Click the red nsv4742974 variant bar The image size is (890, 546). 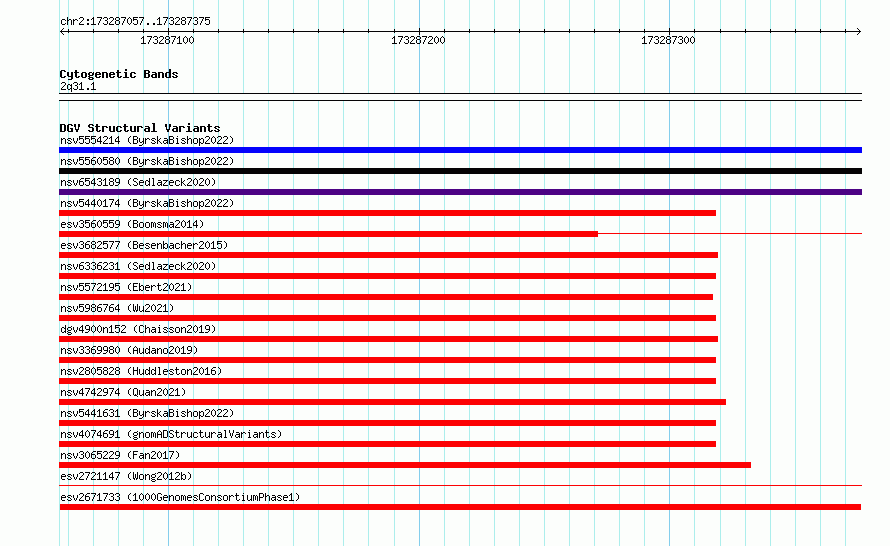tap(393, 402)
